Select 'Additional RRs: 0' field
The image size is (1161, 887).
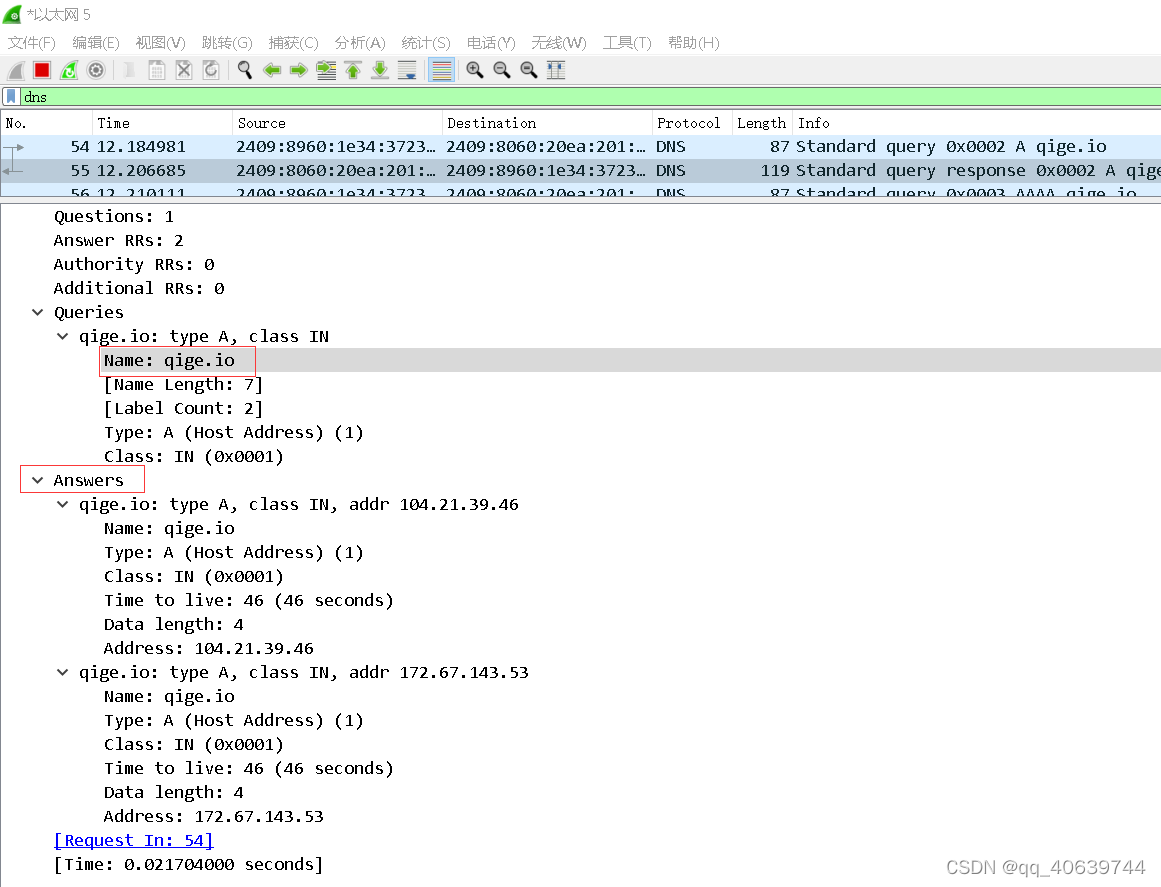(139, 288)
